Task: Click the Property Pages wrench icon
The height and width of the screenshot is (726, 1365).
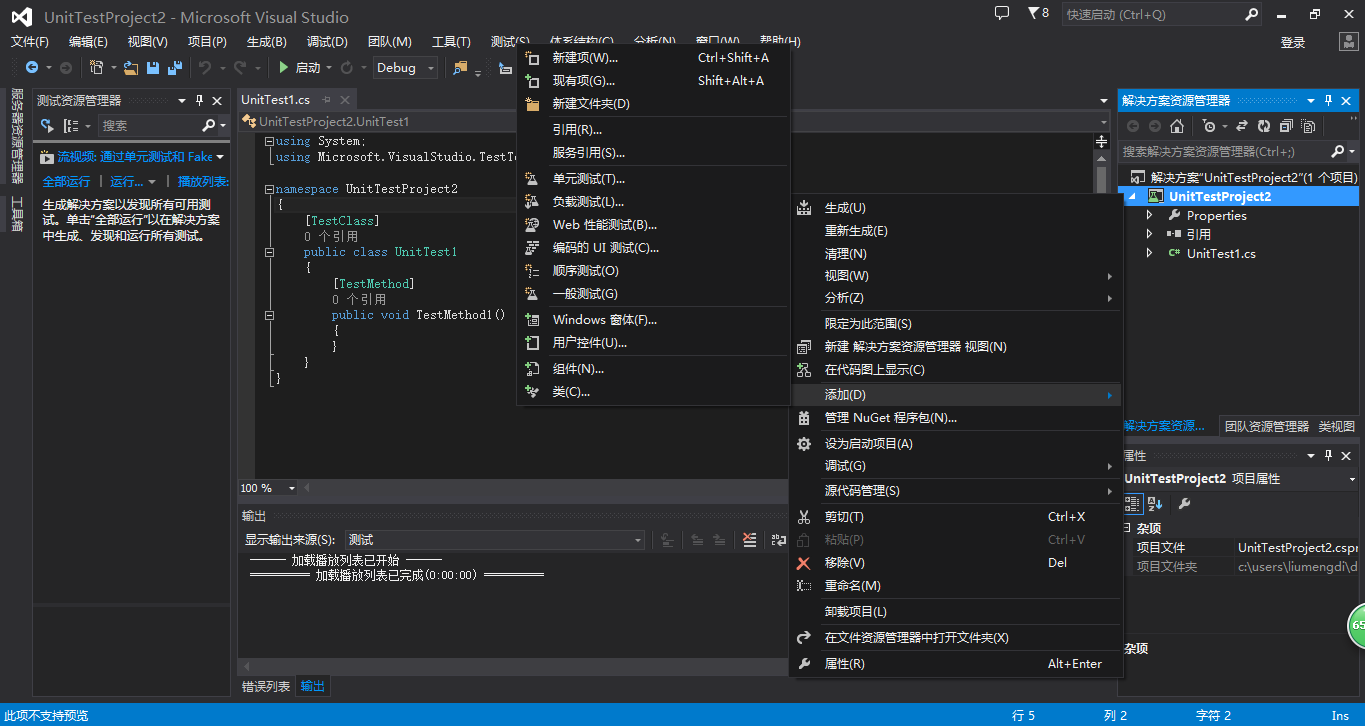Action: (x=1184, y=504)
